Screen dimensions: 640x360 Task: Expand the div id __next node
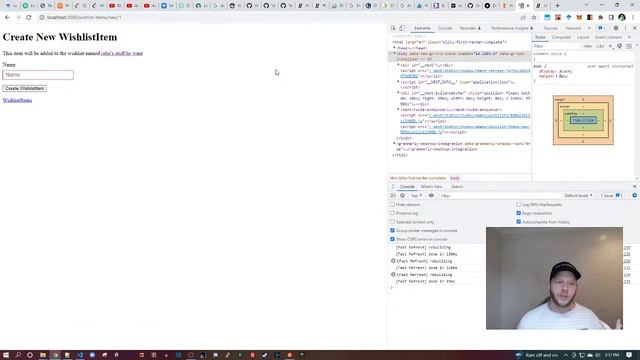(398, 65)
